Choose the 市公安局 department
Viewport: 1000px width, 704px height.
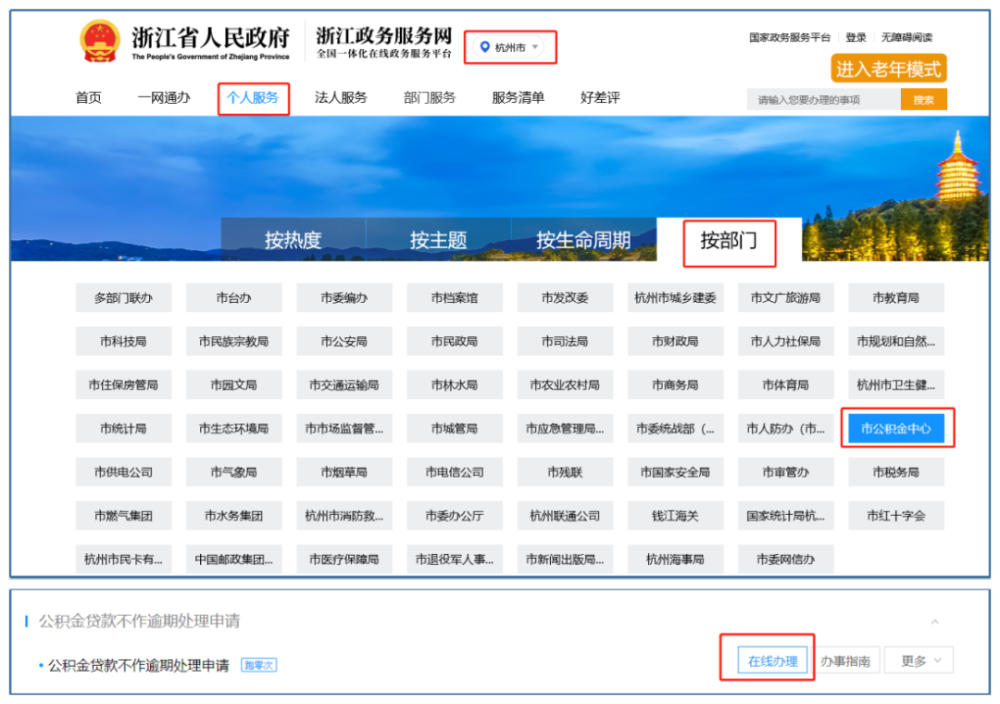pyautogui.click(x=344, y=341)
